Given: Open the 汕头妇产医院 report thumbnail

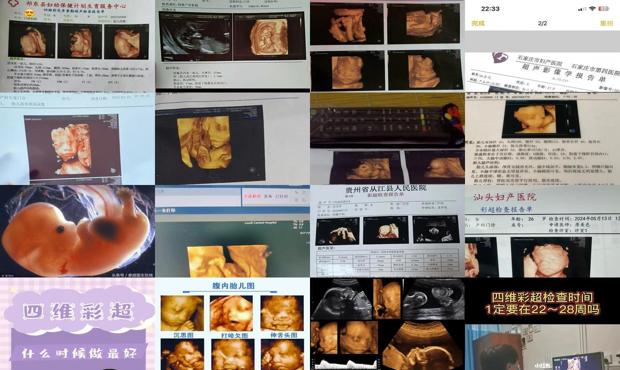Looking at the screenshot, I should [x=542, y=231].
